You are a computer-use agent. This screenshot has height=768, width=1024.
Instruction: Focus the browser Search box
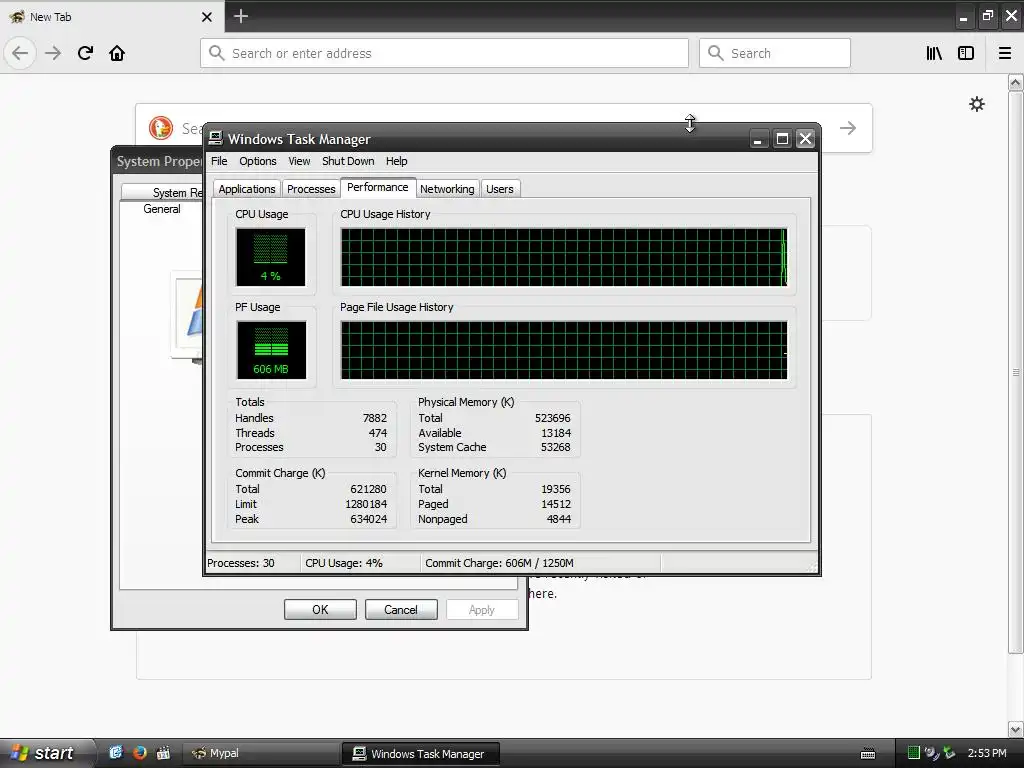pyautogui.click(x=775, y=53)
